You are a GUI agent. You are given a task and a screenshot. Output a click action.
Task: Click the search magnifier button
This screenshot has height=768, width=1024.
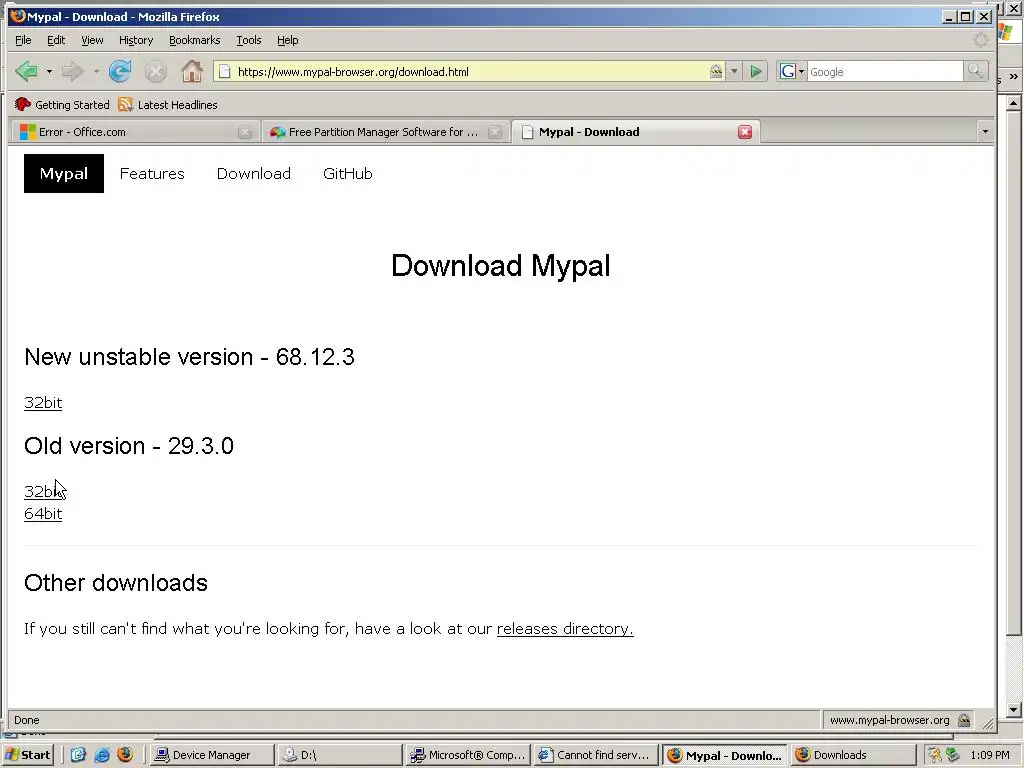click(x=975, y=71)
